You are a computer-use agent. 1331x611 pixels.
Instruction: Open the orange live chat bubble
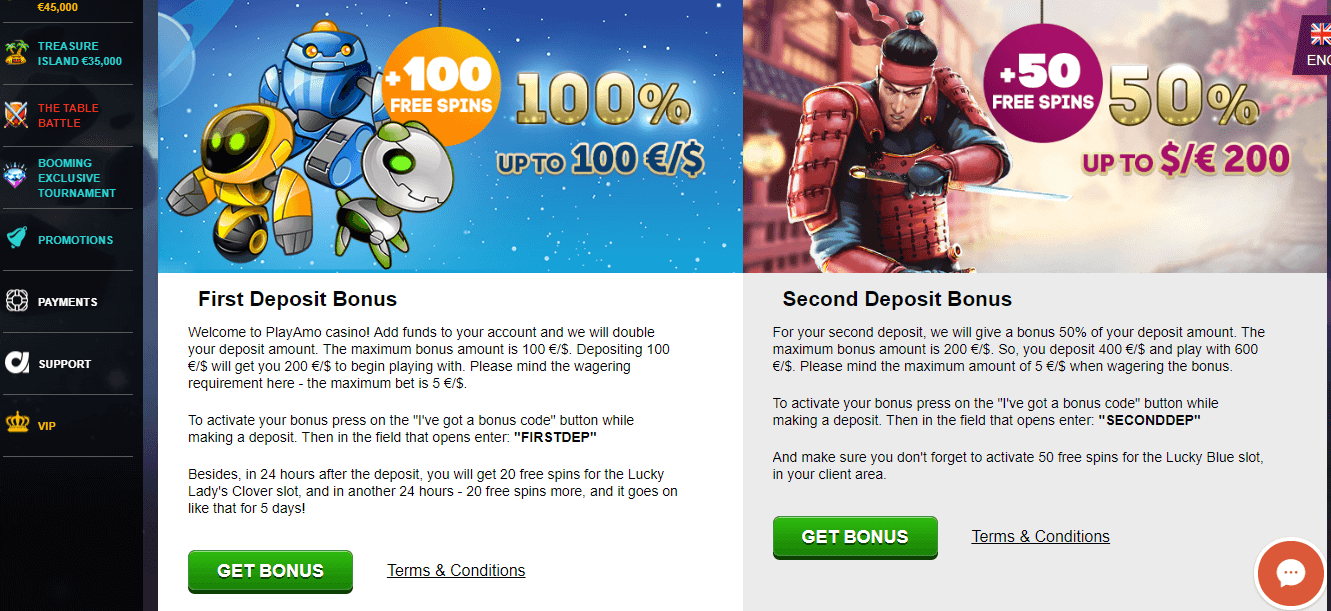pyautogui.click(x=1291, y=574)
